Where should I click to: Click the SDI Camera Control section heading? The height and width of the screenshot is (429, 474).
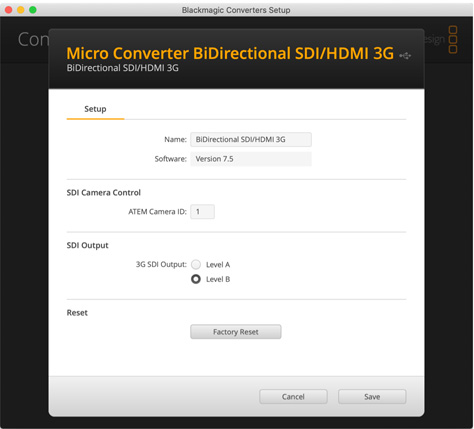click(104, 193)
